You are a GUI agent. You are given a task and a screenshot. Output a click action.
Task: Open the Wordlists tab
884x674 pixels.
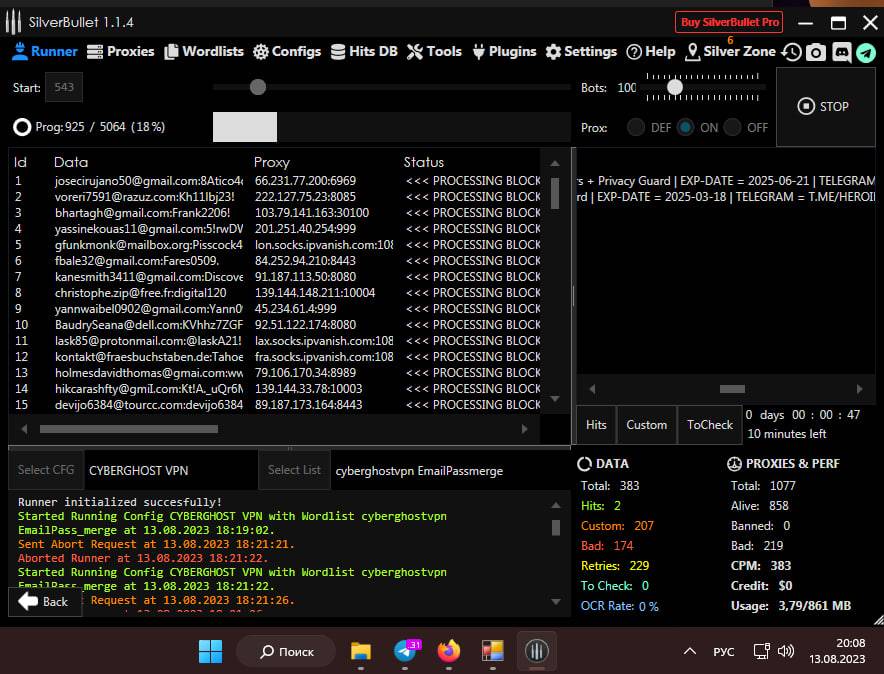(x=205, y=51)
